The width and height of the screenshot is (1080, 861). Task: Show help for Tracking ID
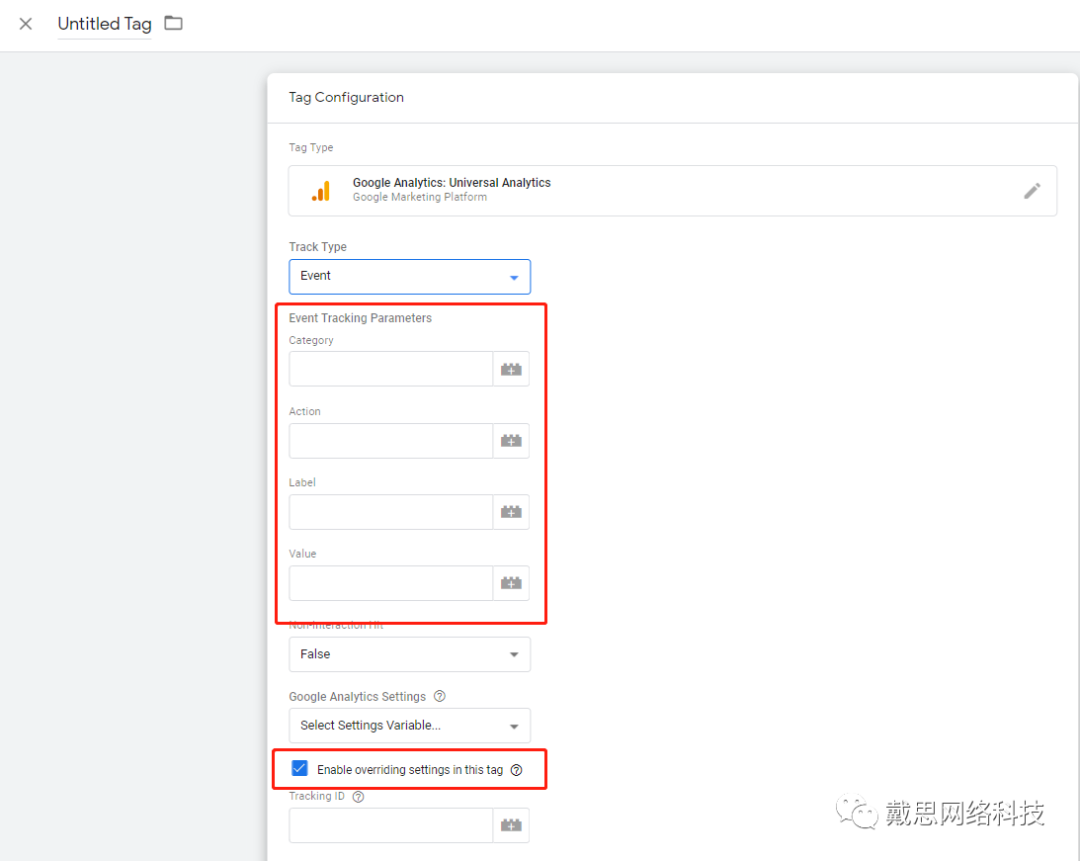point(358,797)
